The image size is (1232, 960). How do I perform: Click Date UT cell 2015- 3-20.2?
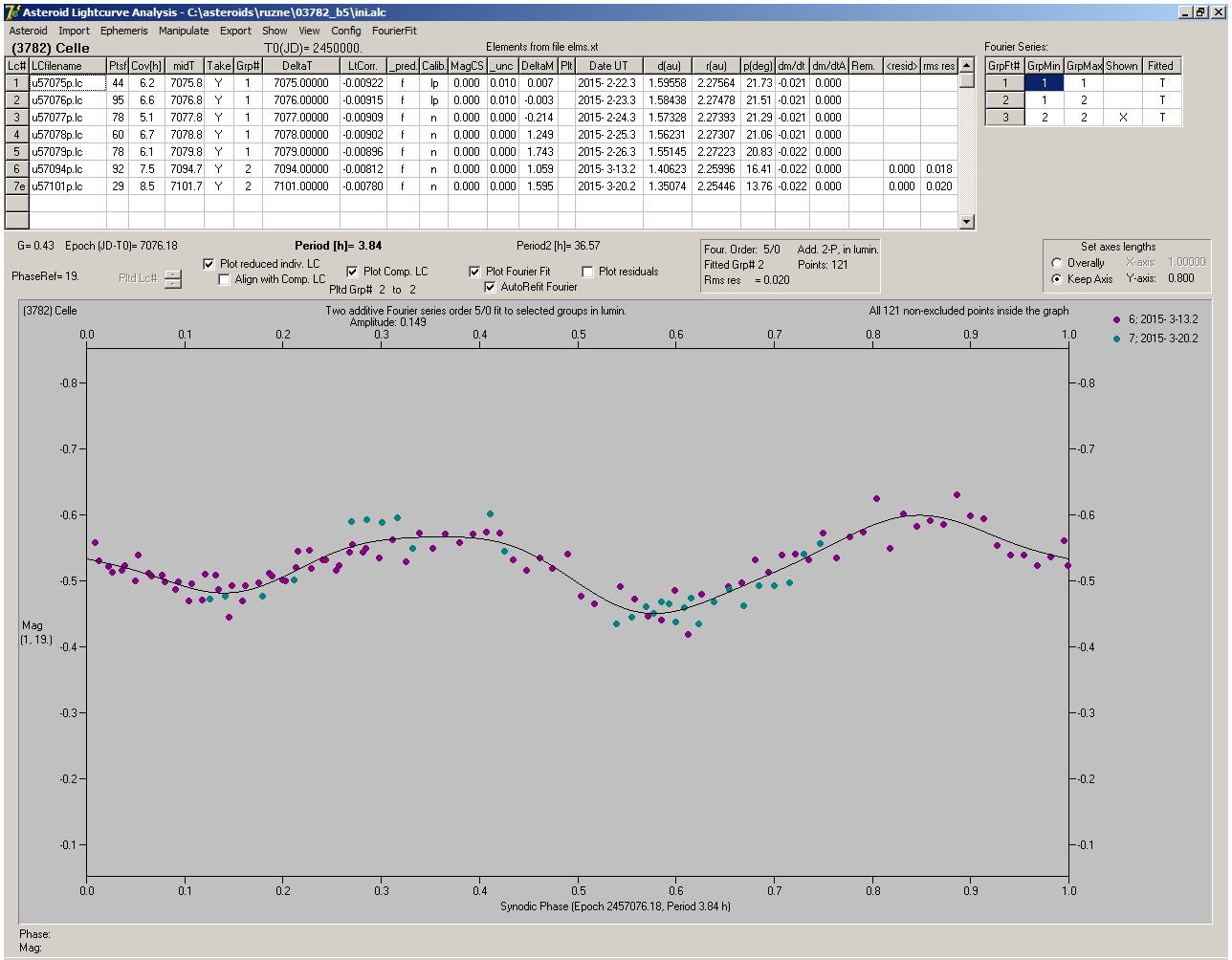[x=609, y=186]
